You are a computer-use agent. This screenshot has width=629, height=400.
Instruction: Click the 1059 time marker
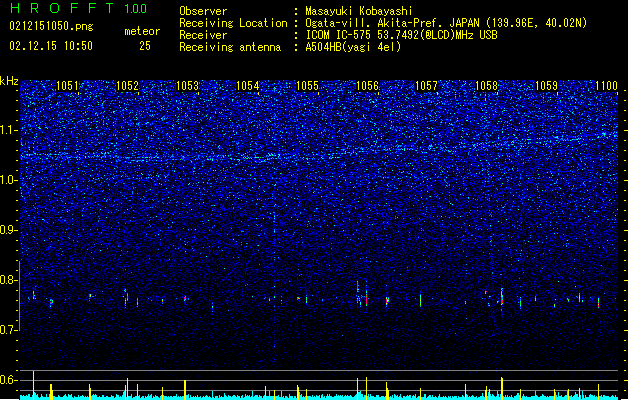[x=546, y=86]
